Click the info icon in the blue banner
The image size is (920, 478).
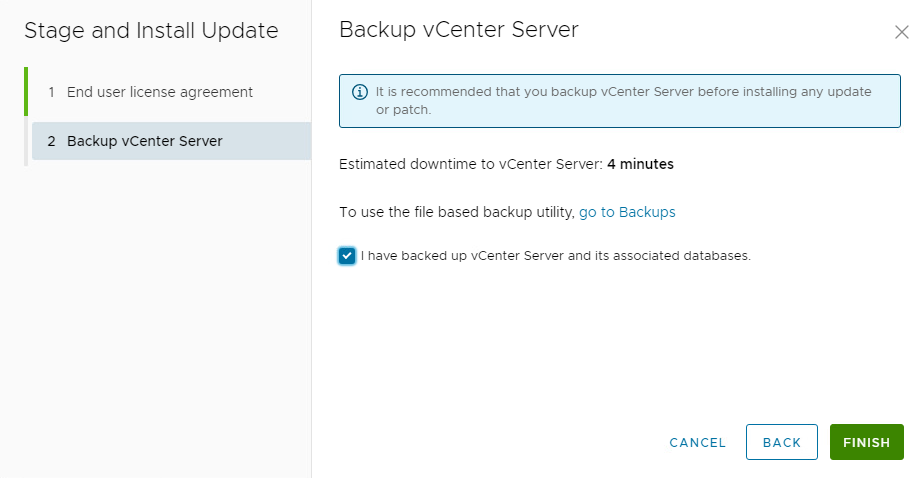360,92
